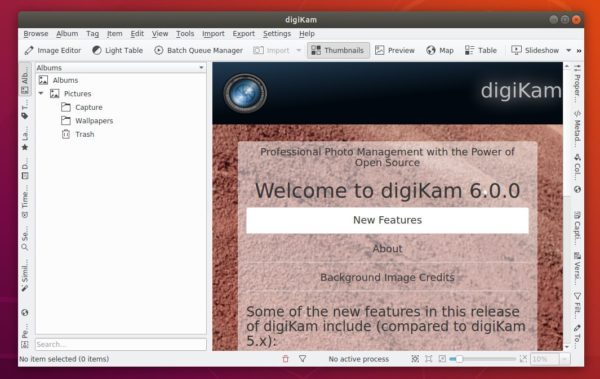Screen dimensions: 600x379
Task: Open the Edit menu
Action: (x=137, y=34)
